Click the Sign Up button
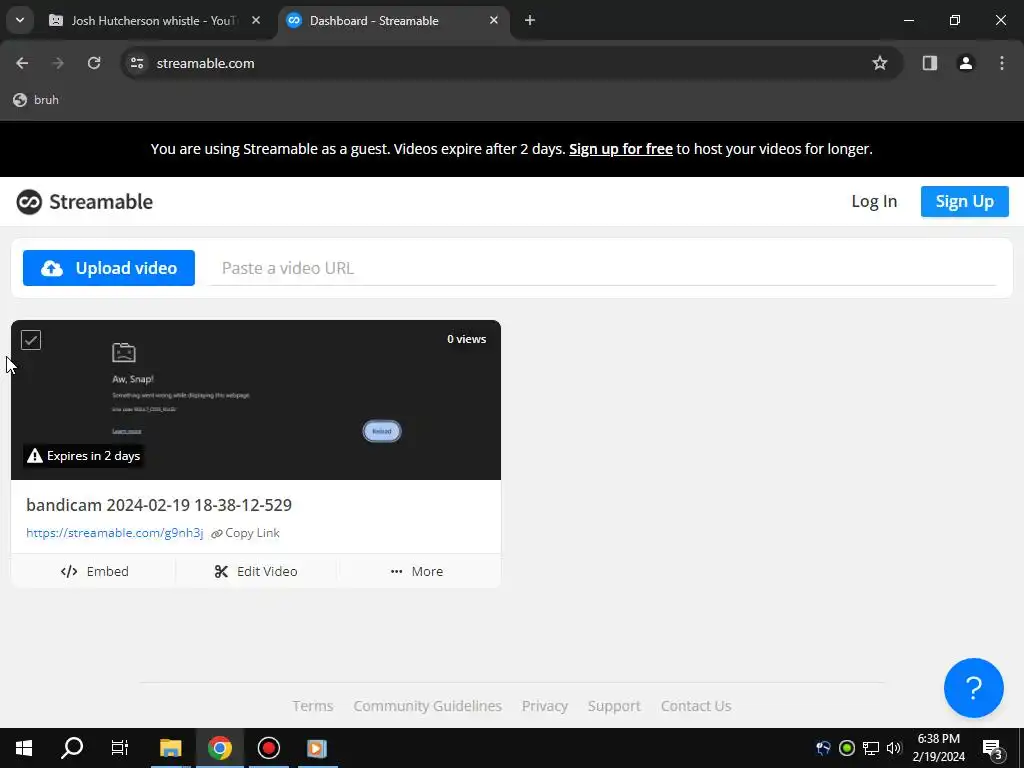This screenshot has width=1024, height=768. point(965,201)
